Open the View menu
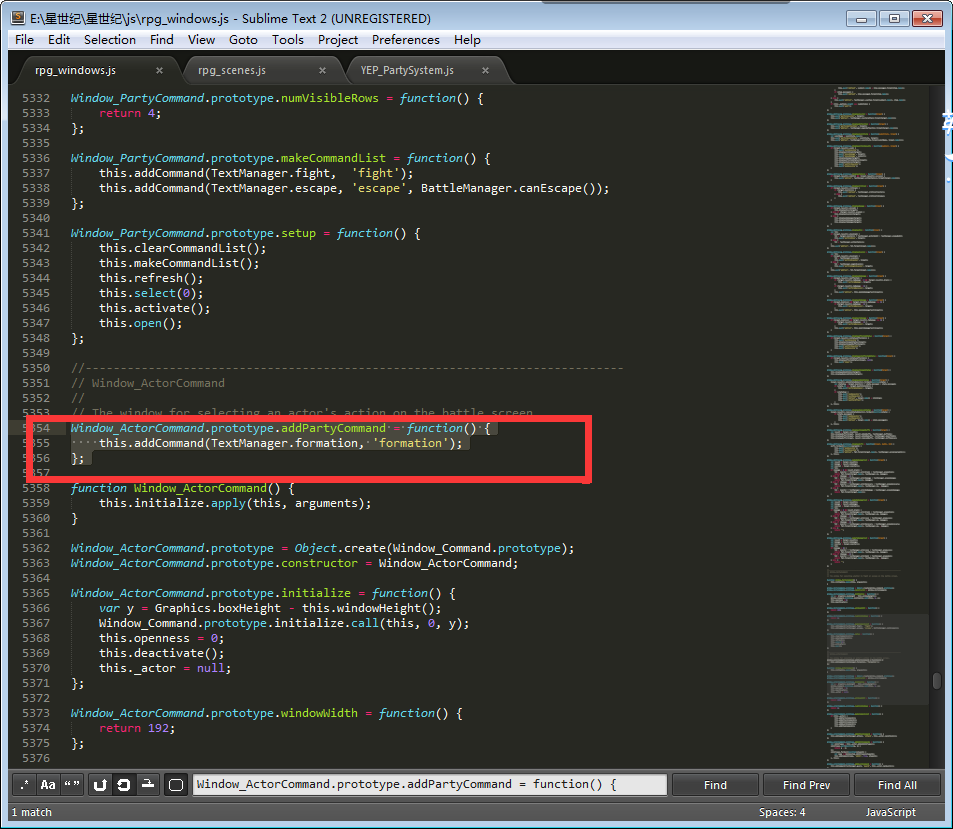 pyautogui.click(x=201, y=40)
